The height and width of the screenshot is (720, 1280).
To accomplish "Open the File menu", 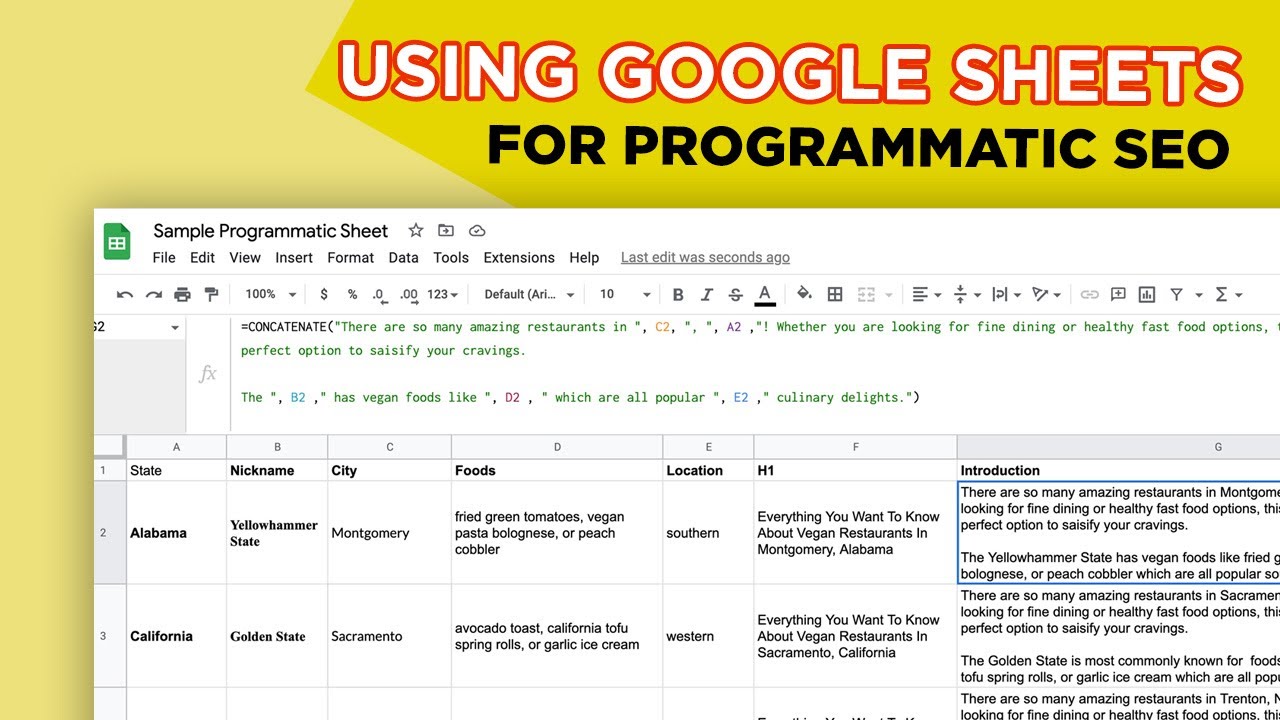I will point(164,257).
